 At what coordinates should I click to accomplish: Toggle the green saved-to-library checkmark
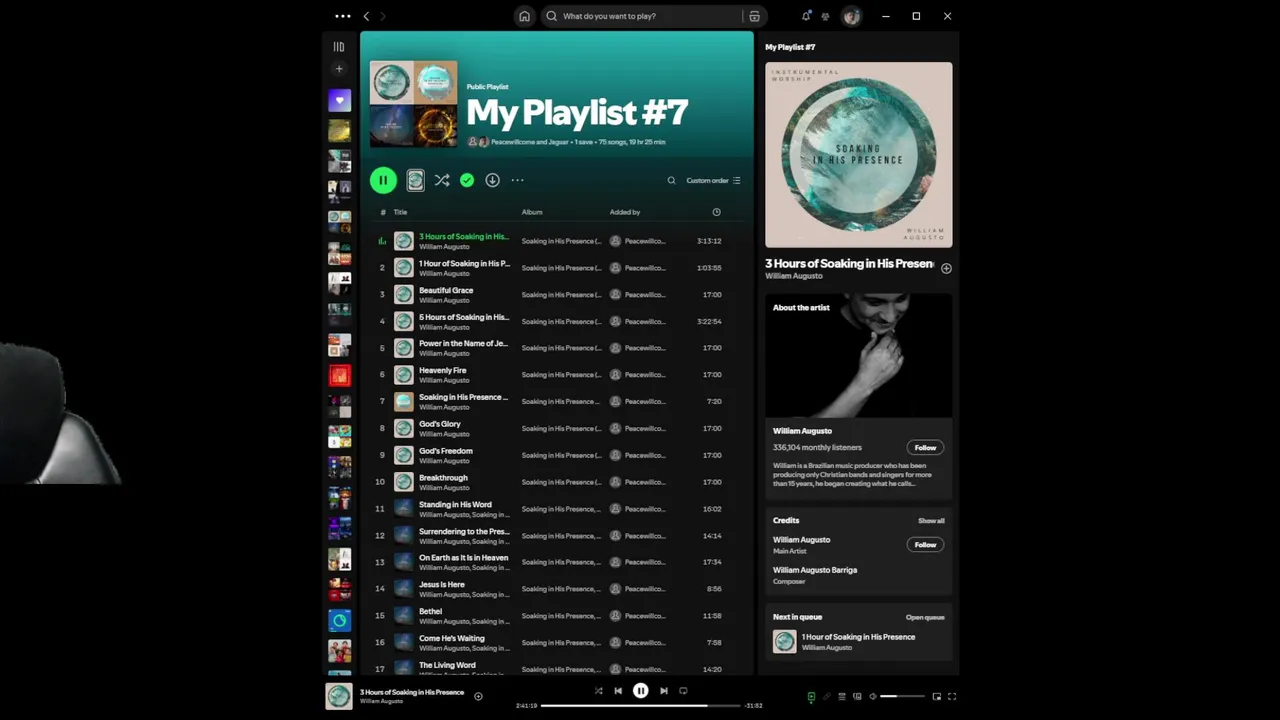pos(467,180)
